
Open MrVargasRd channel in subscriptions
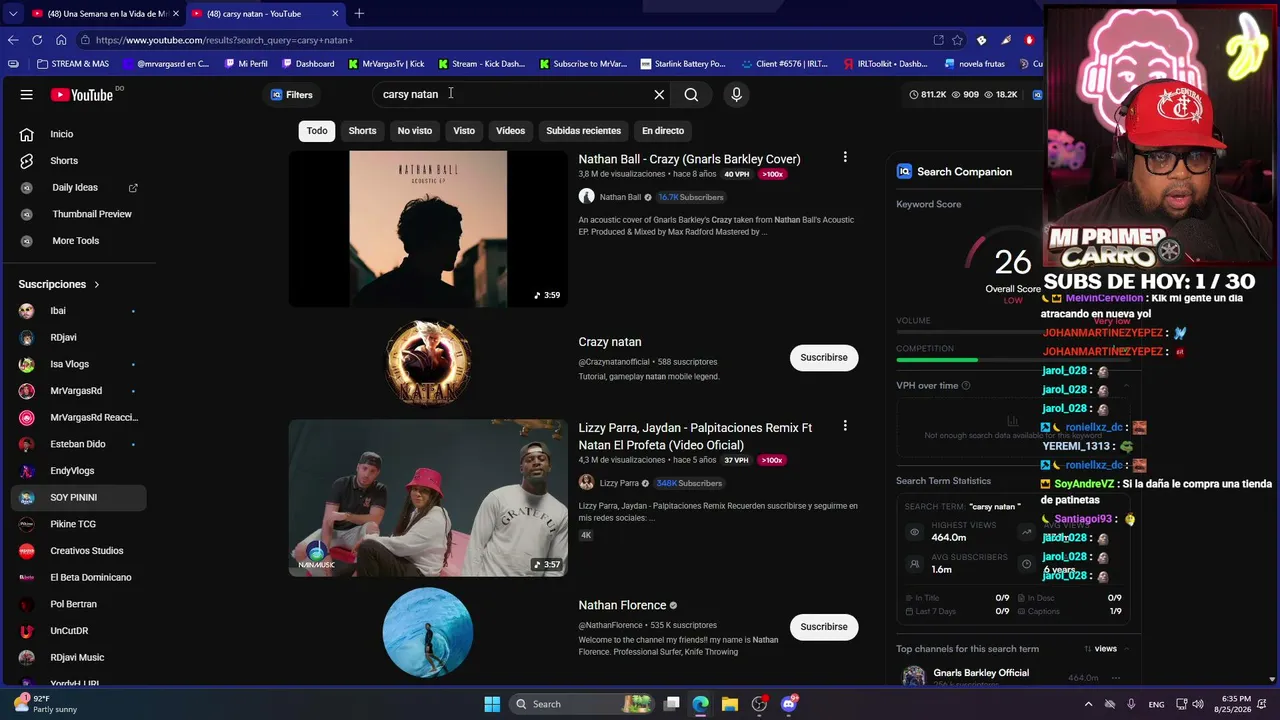tap(78, 391)
